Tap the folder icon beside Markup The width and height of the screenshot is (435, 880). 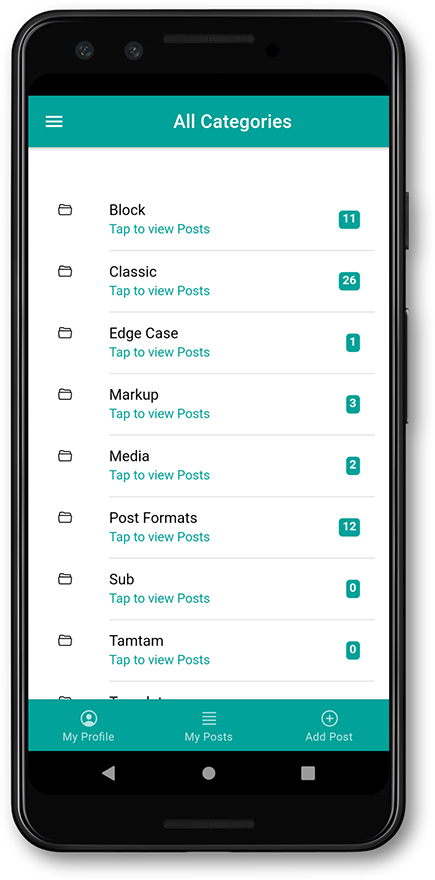pos(65,395)
